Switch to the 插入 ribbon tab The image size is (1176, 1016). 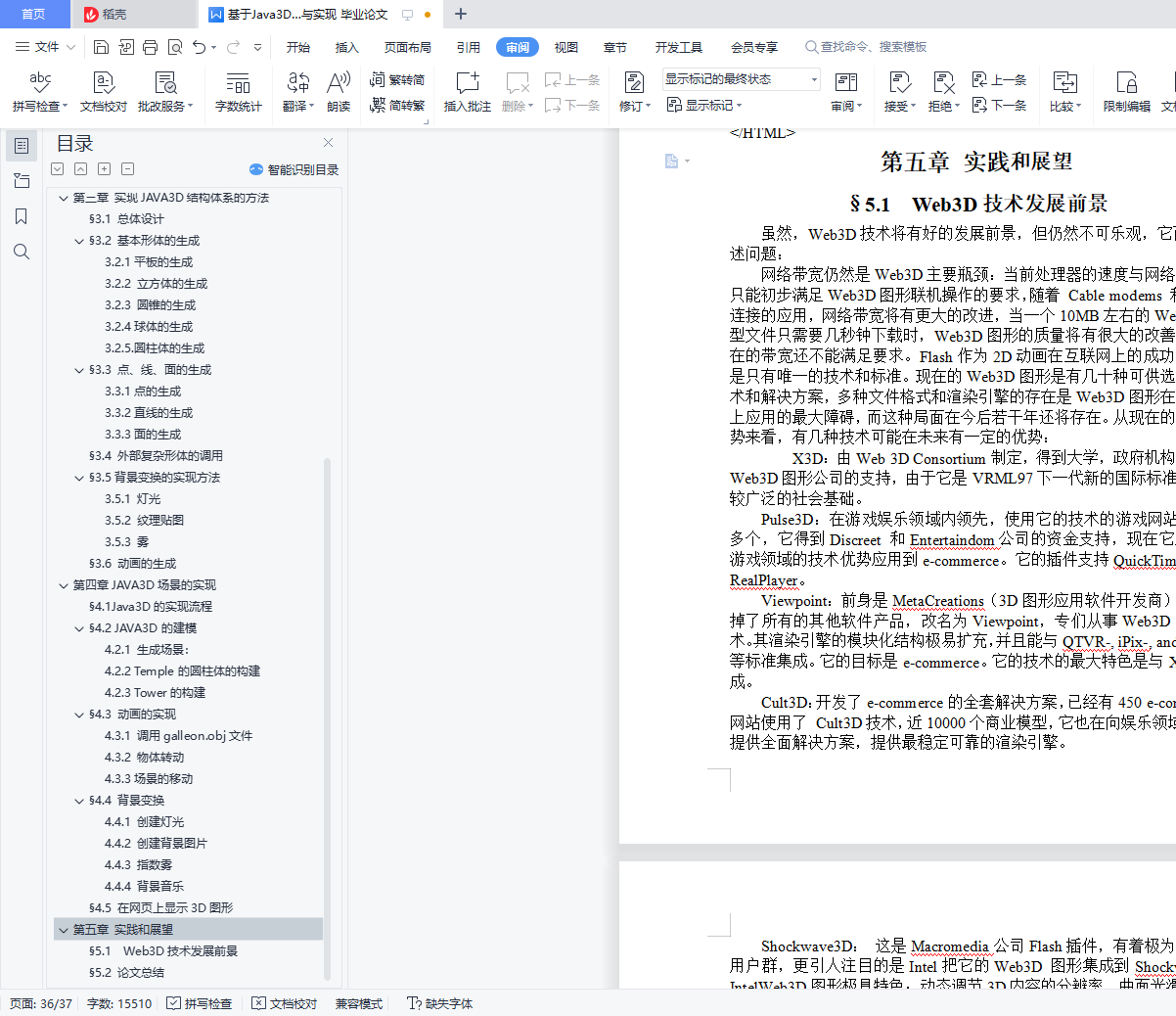point(347,47)
